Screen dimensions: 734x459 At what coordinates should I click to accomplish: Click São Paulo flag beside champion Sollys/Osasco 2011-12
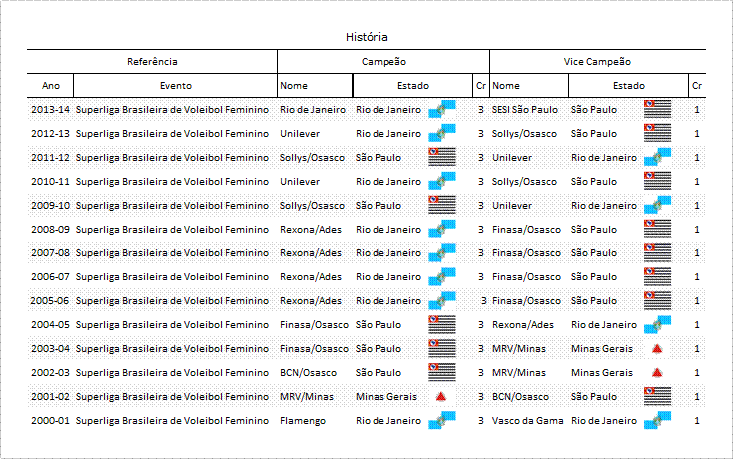[x=442, y=157]
